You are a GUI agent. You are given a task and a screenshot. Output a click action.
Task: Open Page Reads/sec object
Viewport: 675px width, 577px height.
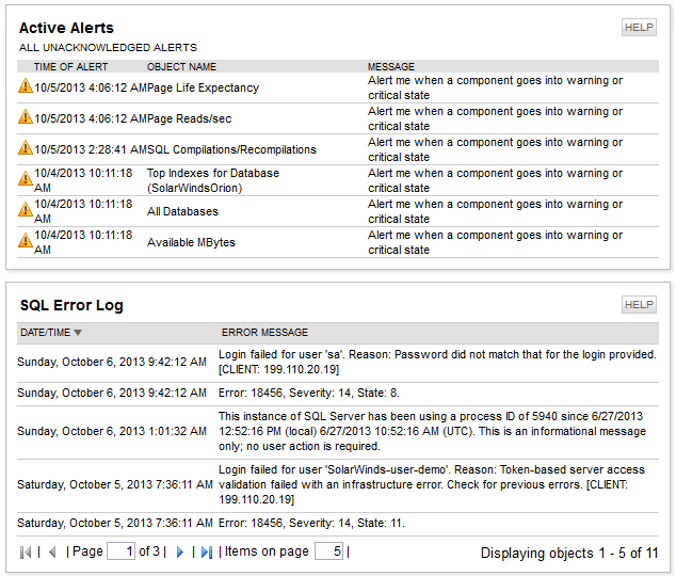189,119
